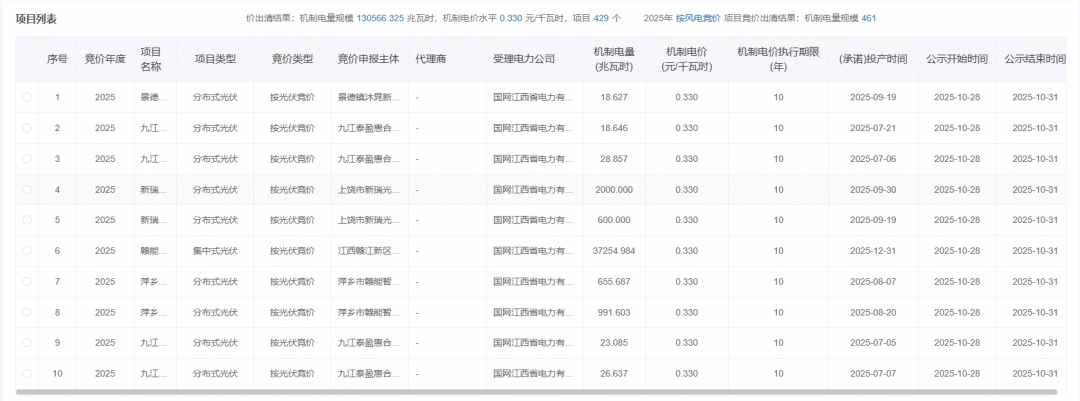The image size is (1080, 401).
Task: Click the 竞价年度 column header
Action: coord(105,59)
